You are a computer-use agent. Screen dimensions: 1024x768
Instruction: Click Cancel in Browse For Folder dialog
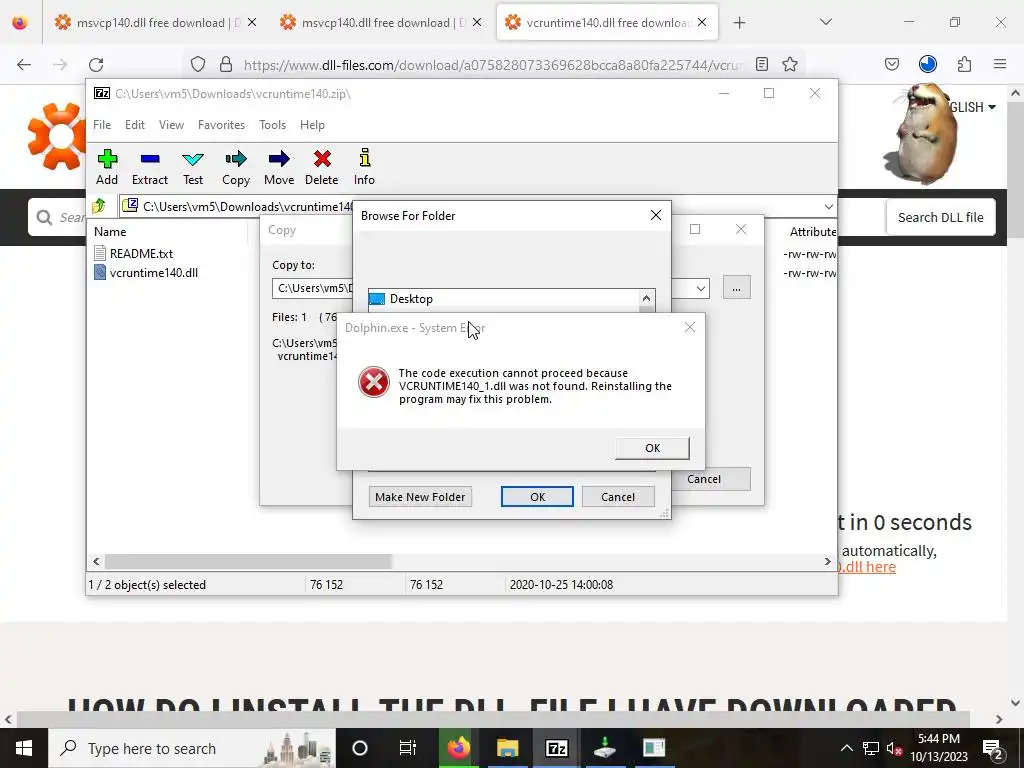tap(618, 497)
